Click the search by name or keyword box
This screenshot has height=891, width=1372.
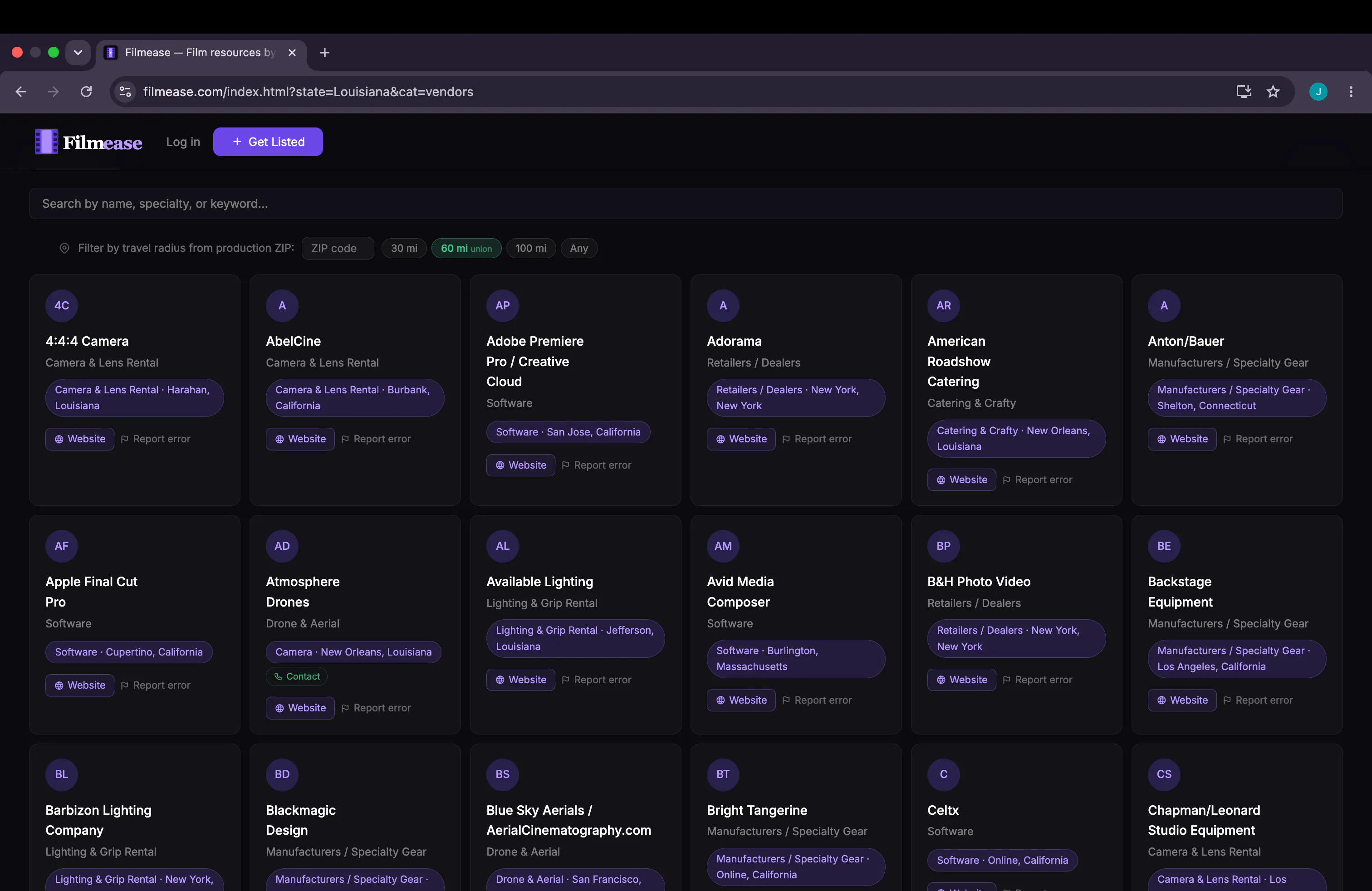[x=686, y=203]
